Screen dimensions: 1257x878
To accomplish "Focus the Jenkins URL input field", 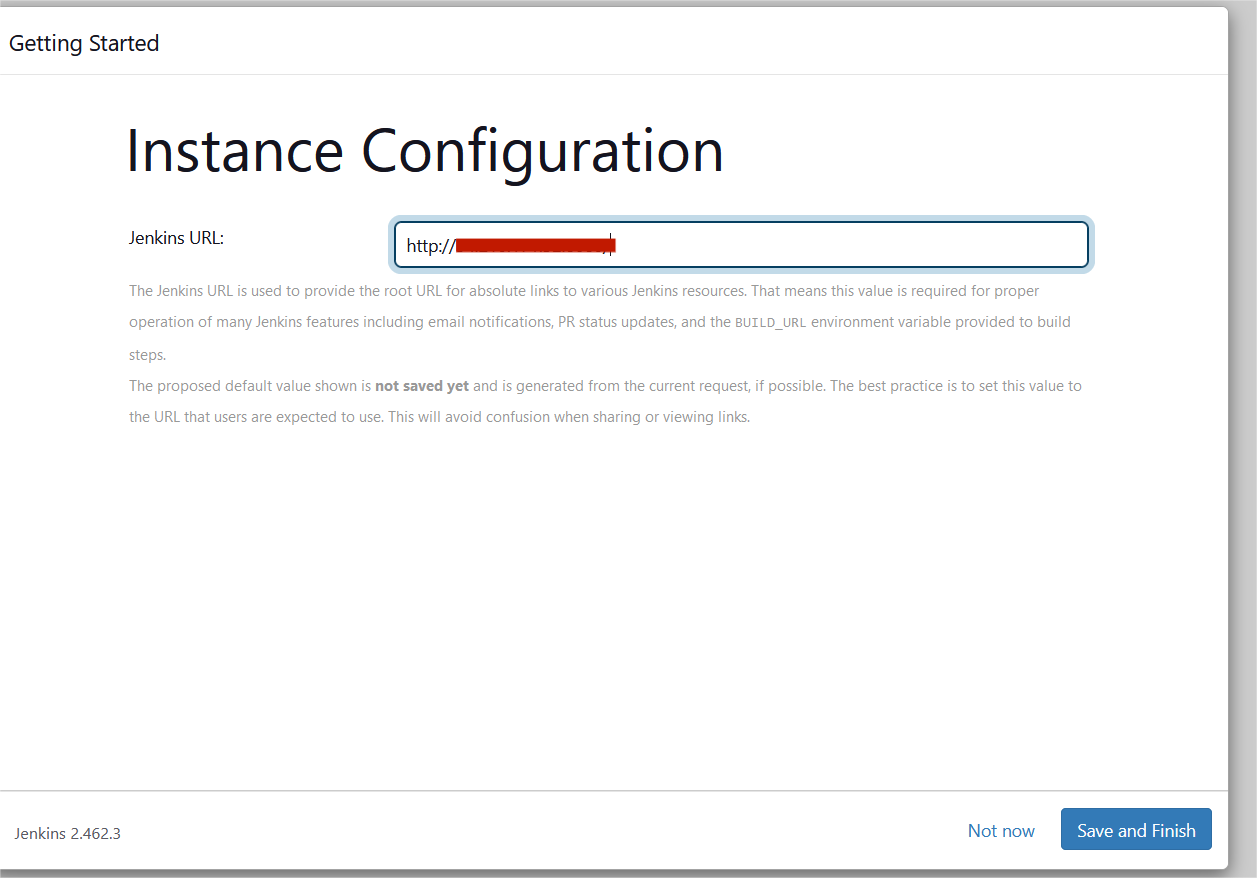I will (741, 245).
